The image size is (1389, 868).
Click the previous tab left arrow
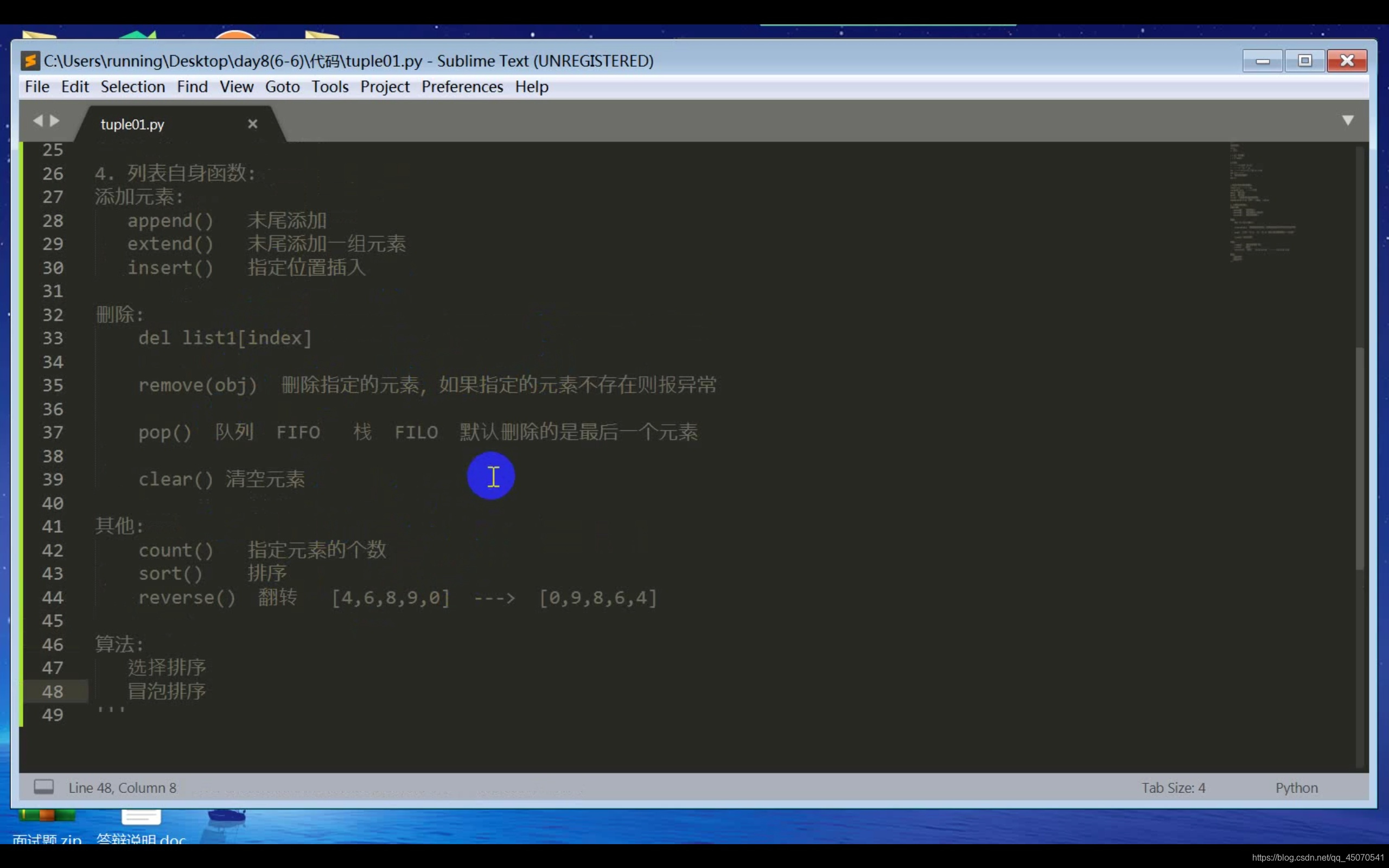(38, 120)
